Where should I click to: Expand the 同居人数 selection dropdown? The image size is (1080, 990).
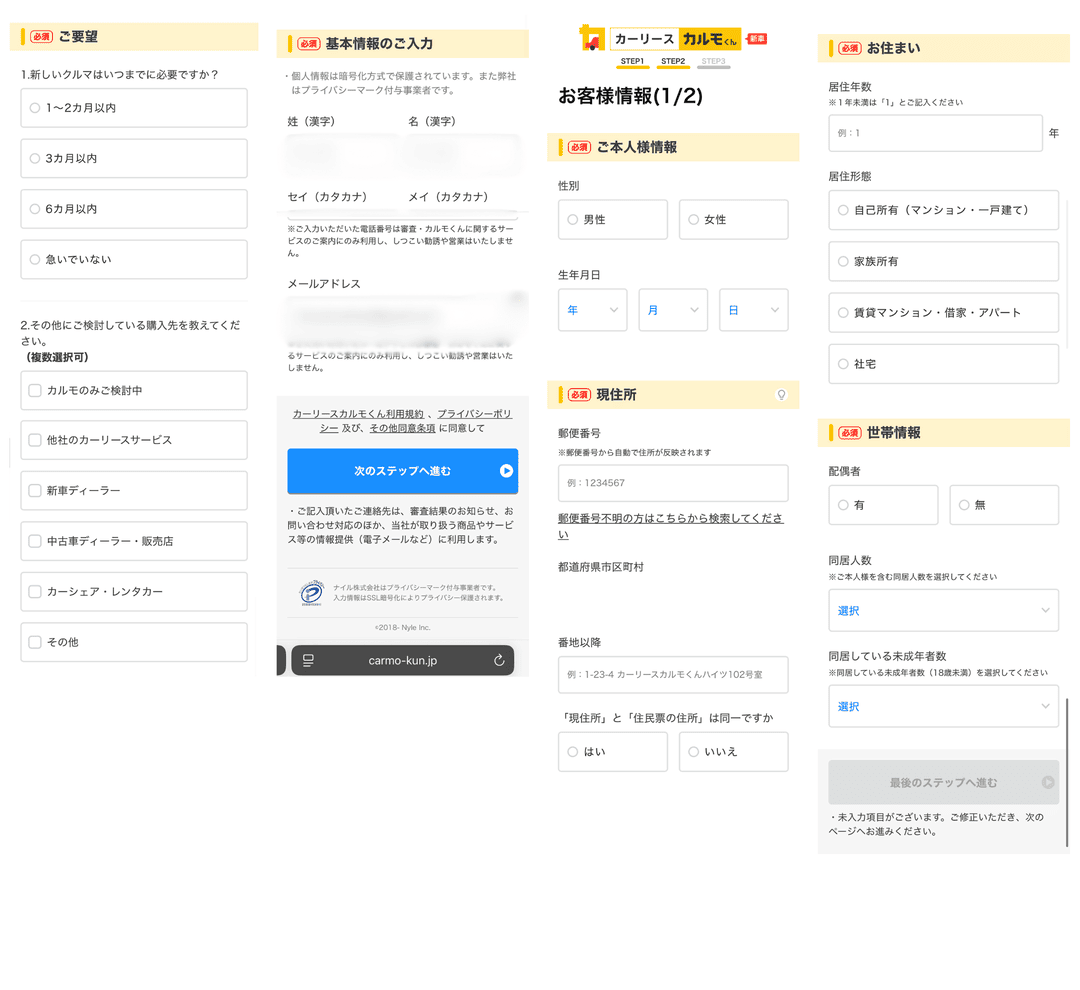[x=942, y=610]
